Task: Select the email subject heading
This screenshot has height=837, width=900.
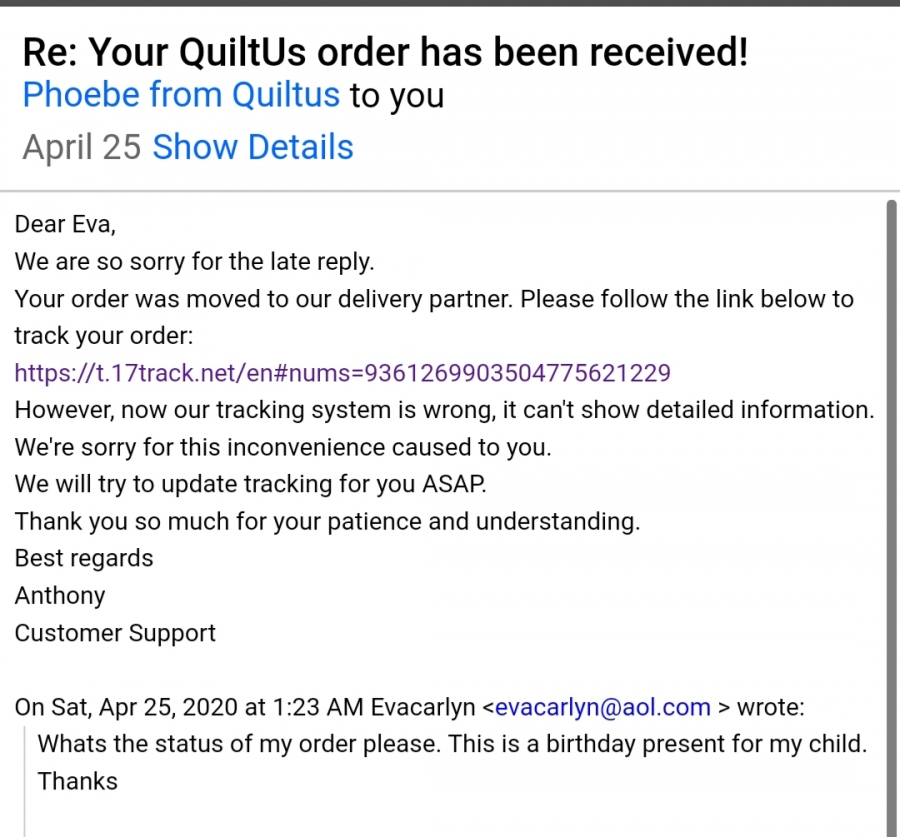Action: (x=385, y=52)
